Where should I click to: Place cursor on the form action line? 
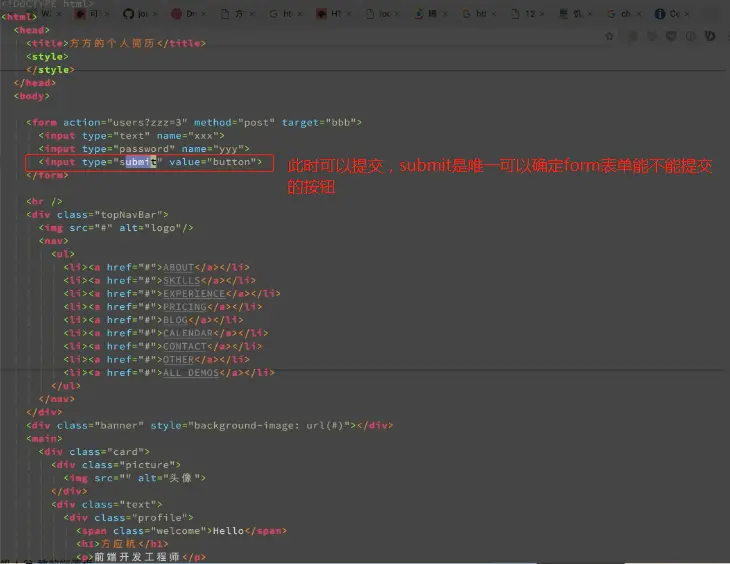click(x=194, y=122)
